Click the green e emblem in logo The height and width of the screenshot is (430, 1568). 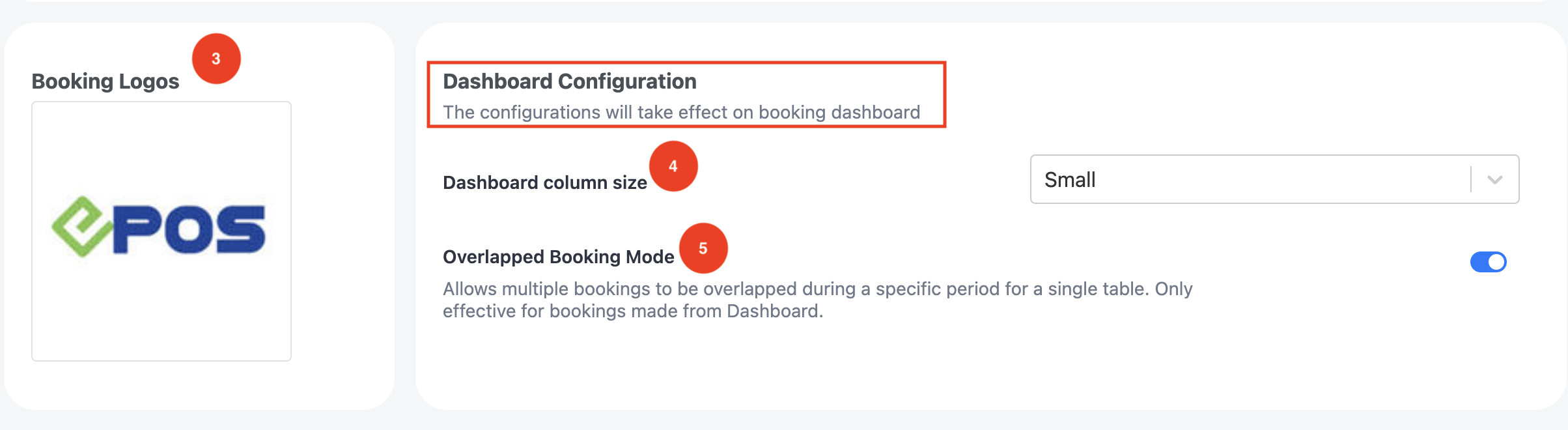click(x=81, y=227)
